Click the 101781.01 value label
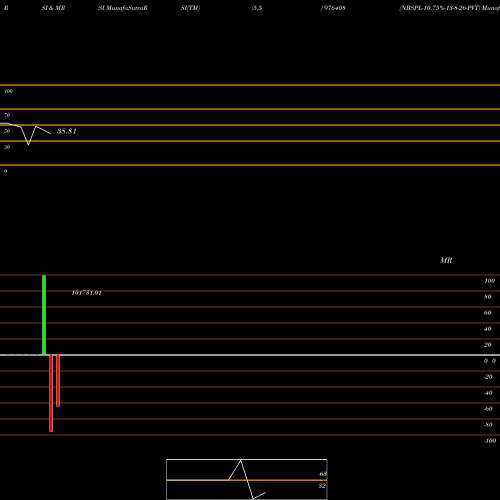The width and height of the screenshot is (500, 500). pyautogui.click(x=87, y=293)
